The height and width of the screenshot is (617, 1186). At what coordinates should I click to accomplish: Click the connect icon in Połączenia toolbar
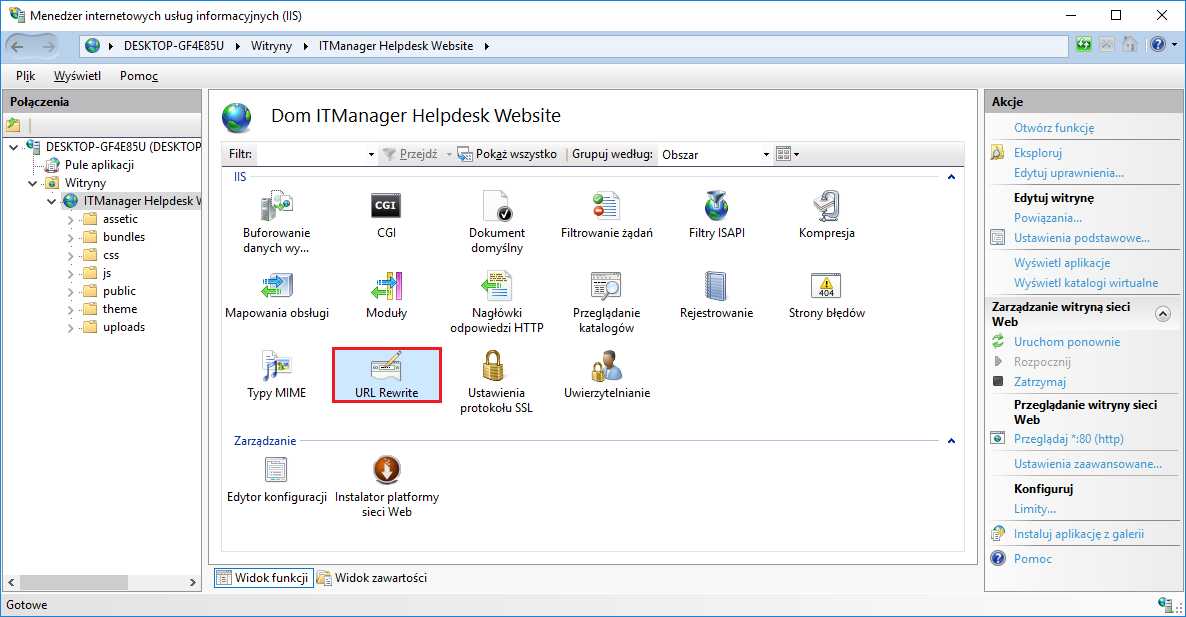(13, 125)
